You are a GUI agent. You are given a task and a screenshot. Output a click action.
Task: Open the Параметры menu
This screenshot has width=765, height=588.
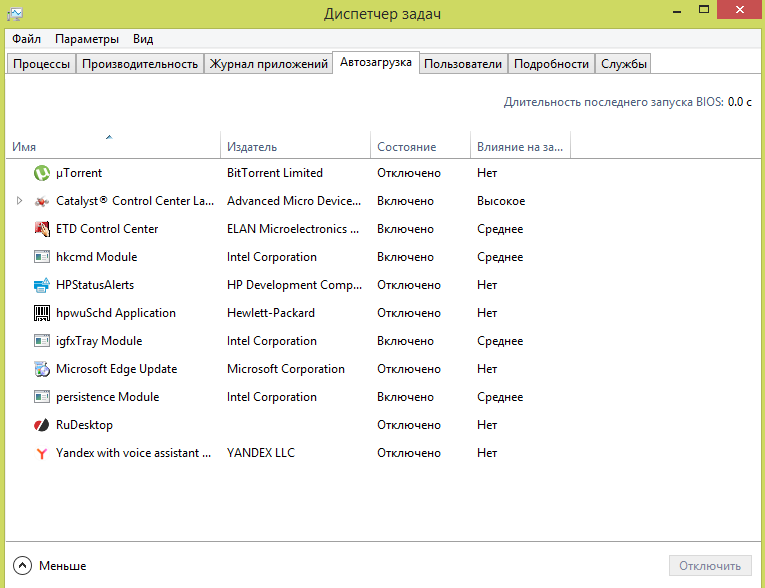coord(87,39)
